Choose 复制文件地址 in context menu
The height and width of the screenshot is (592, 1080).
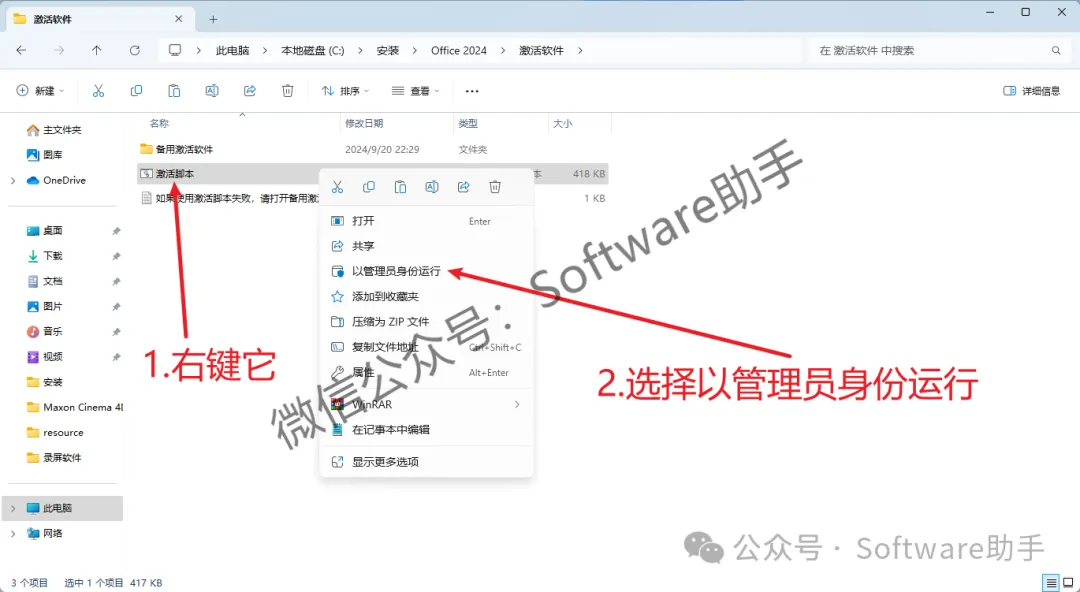pos(426,347)
